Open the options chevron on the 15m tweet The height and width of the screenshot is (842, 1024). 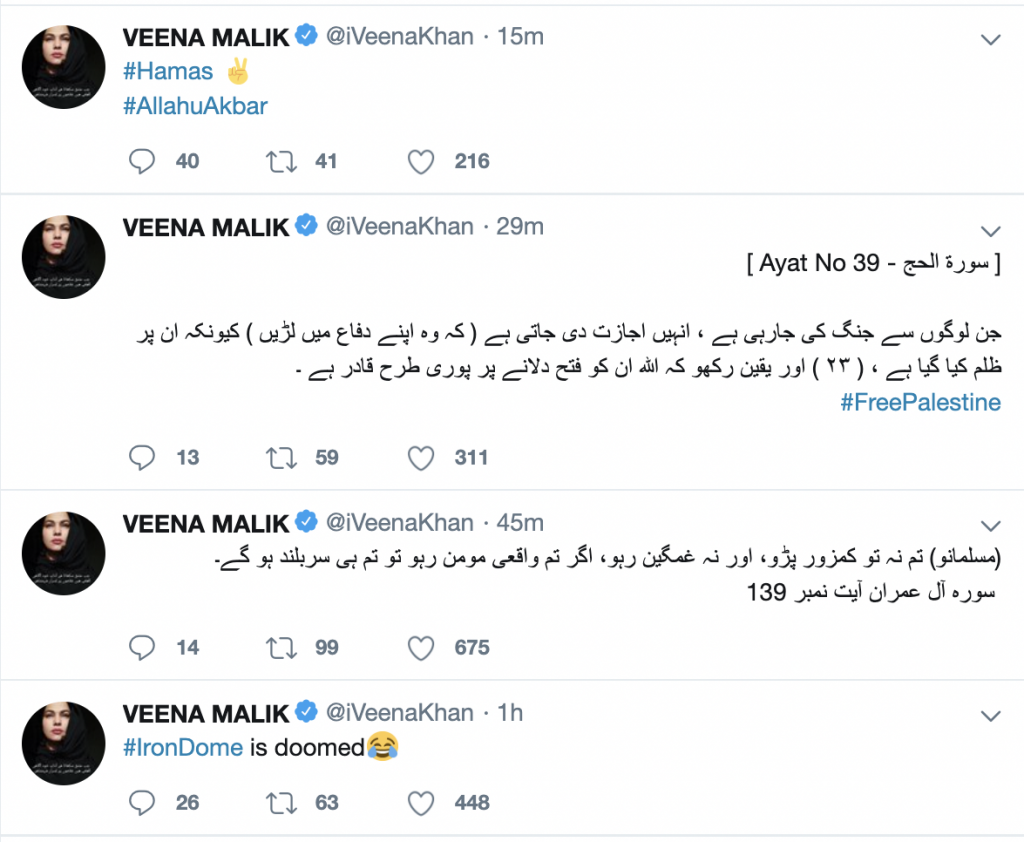[990, 40]
